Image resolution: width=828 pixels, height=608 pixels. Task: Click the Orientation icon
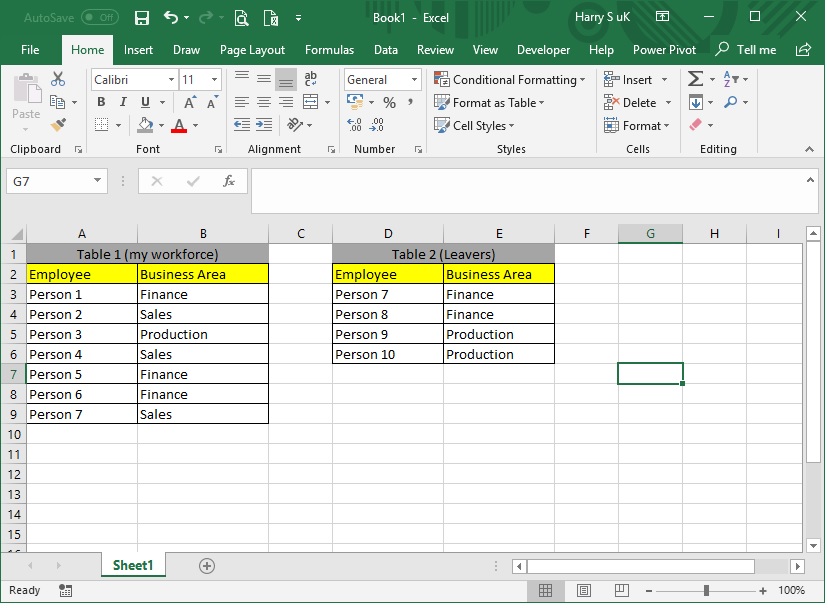click(295, 125)
